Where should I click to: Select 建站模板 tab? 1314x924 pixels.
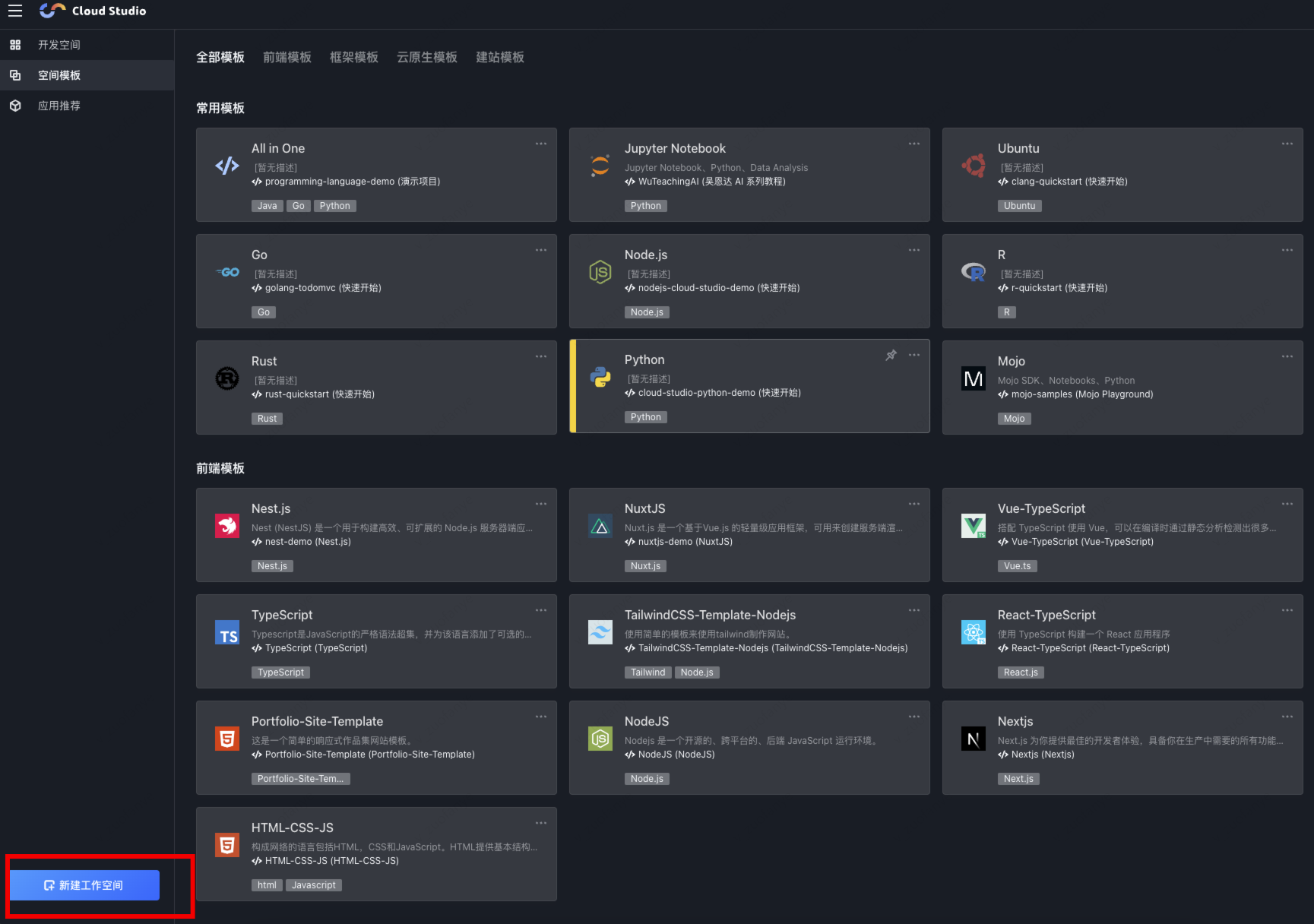[x=500, y=58]
